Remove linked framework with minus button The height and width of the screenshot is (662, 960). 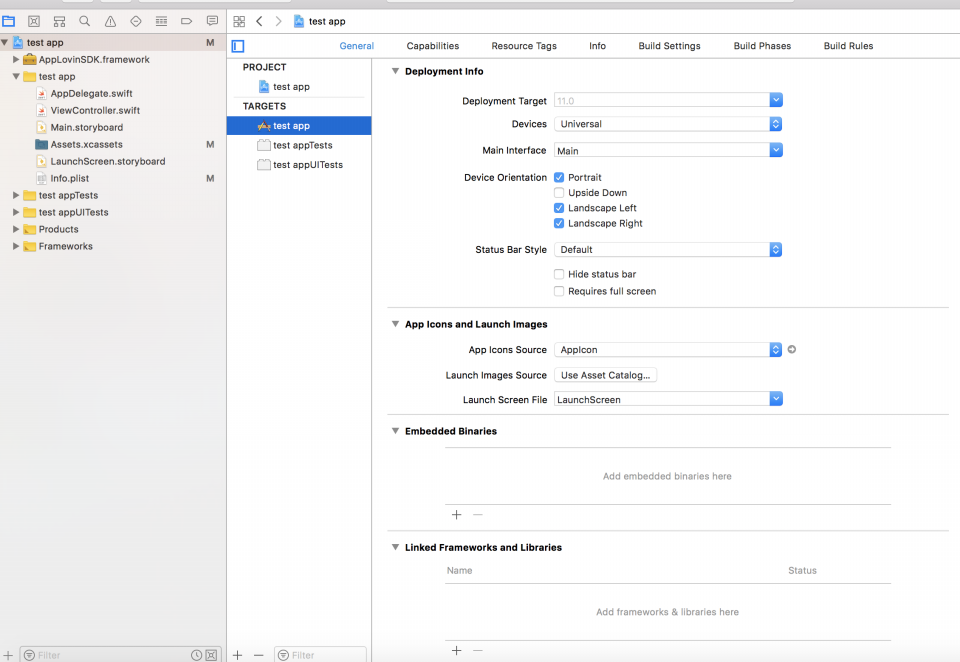pyautogui.click(x=478, y=650)
